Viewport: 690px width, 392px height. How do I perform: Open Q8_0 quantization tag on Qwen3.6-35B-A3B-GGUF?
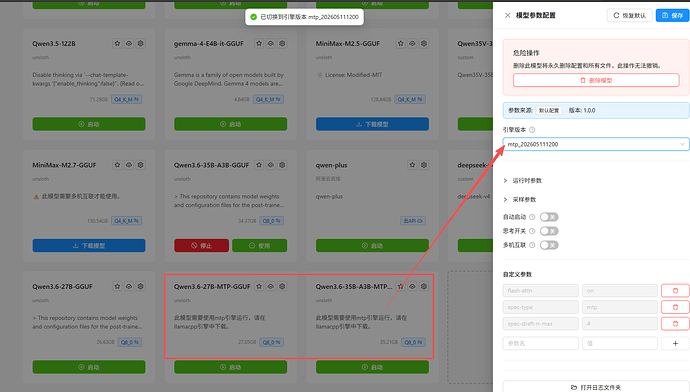(272, 221)
